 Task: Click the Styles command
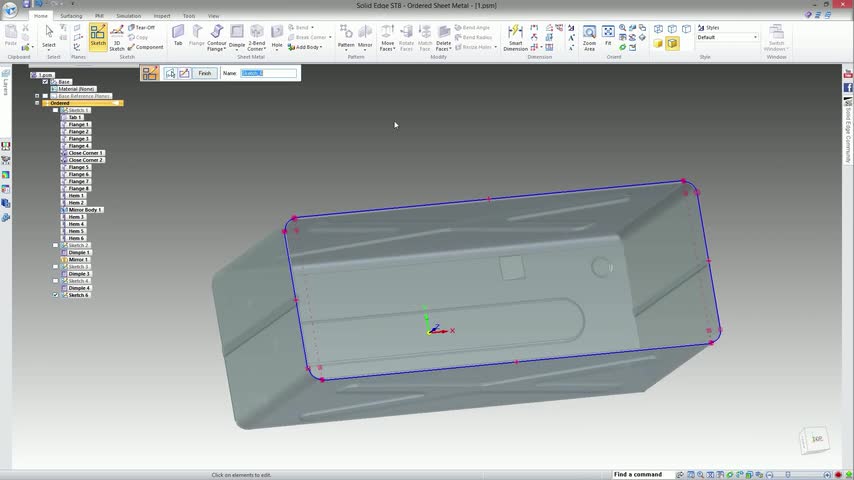pos(709,28)
